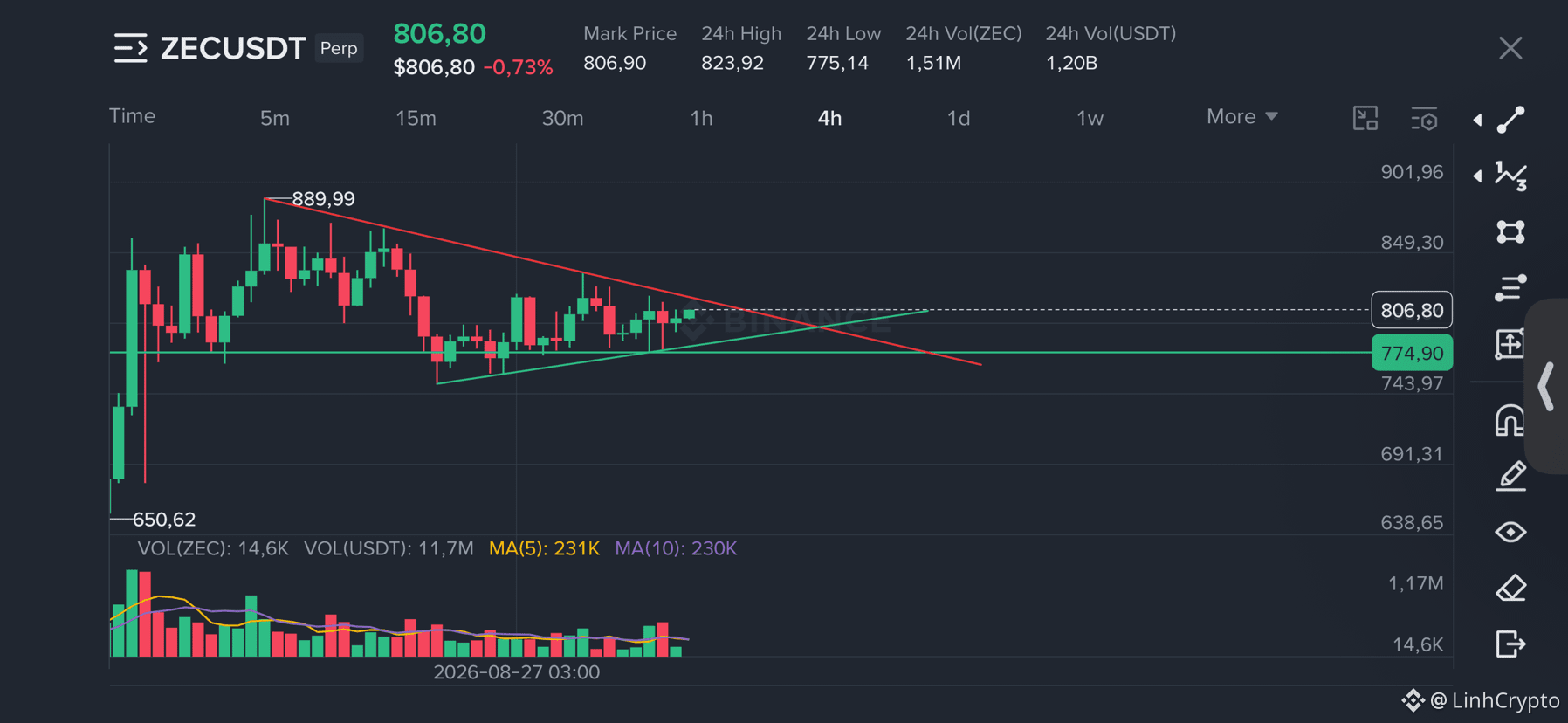Click the 849,30 price axis label
The height and width of the screenshot is (723, 1568).
(1412, 243)
